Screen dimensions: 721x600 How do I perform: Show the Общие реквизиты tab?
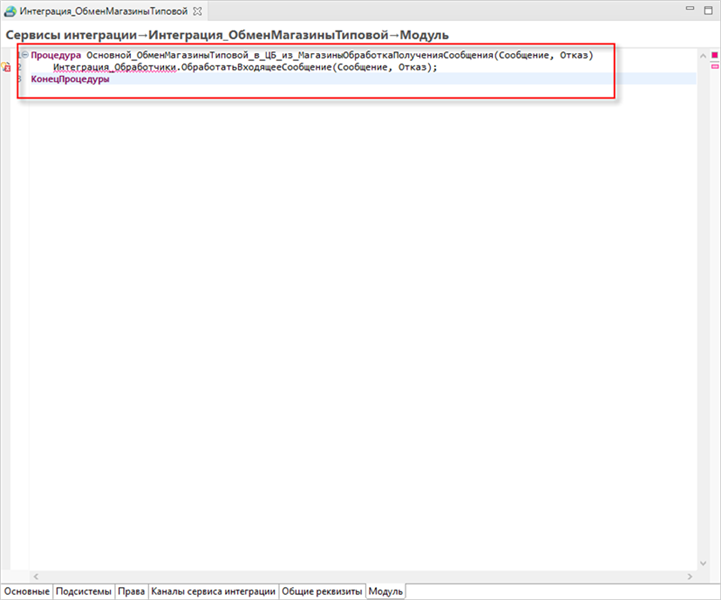point(321,591)
